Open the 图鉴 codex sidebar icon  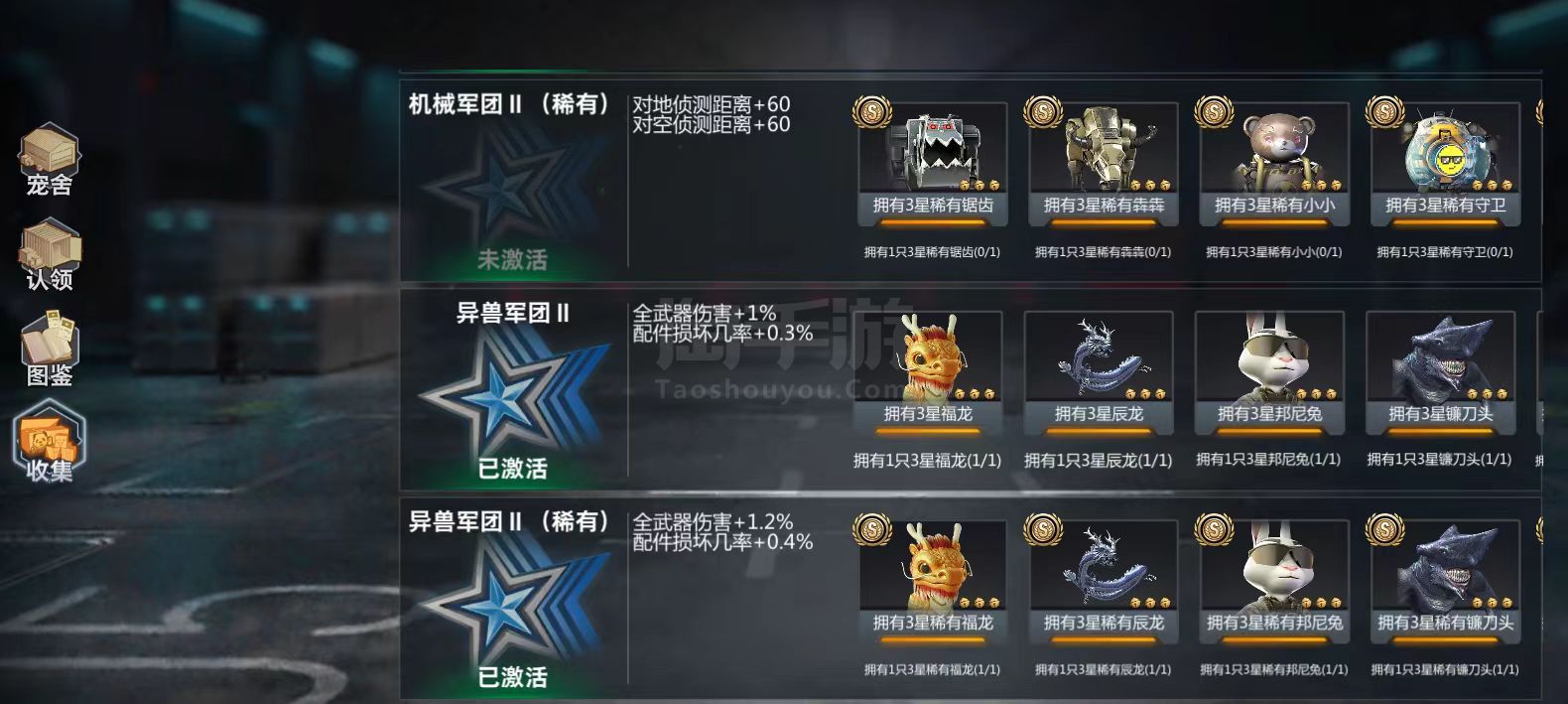(50, 350)
